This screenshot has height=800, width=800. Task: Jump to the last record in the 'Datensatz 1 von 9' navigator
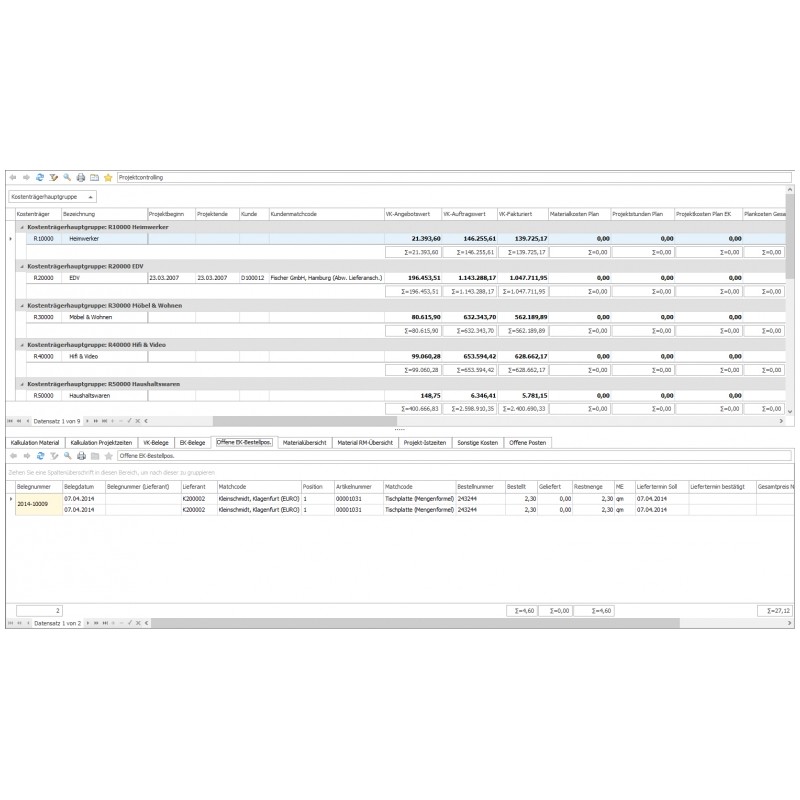pos(104,421)
